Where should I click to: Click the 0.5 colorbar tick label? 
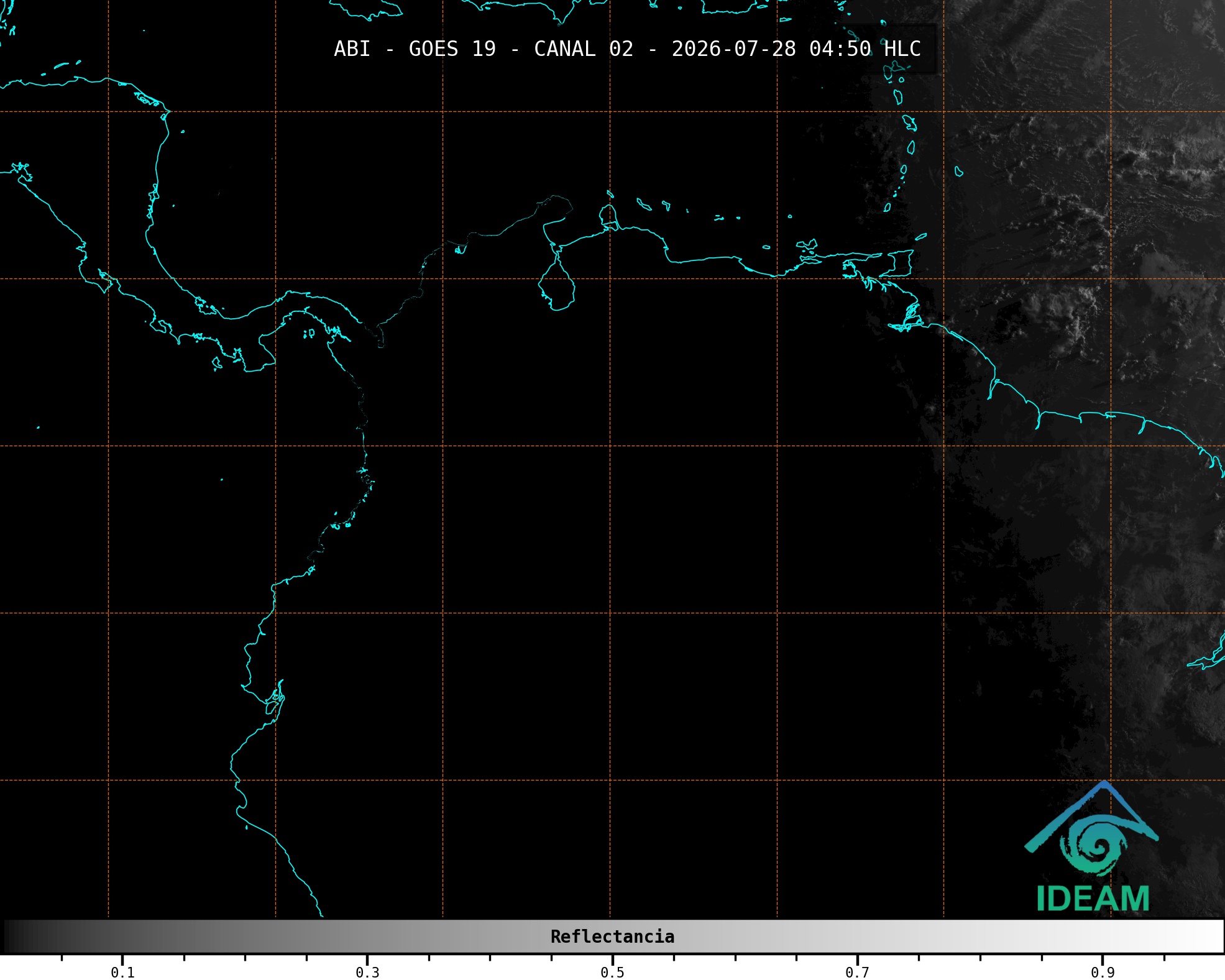point(612,973)
